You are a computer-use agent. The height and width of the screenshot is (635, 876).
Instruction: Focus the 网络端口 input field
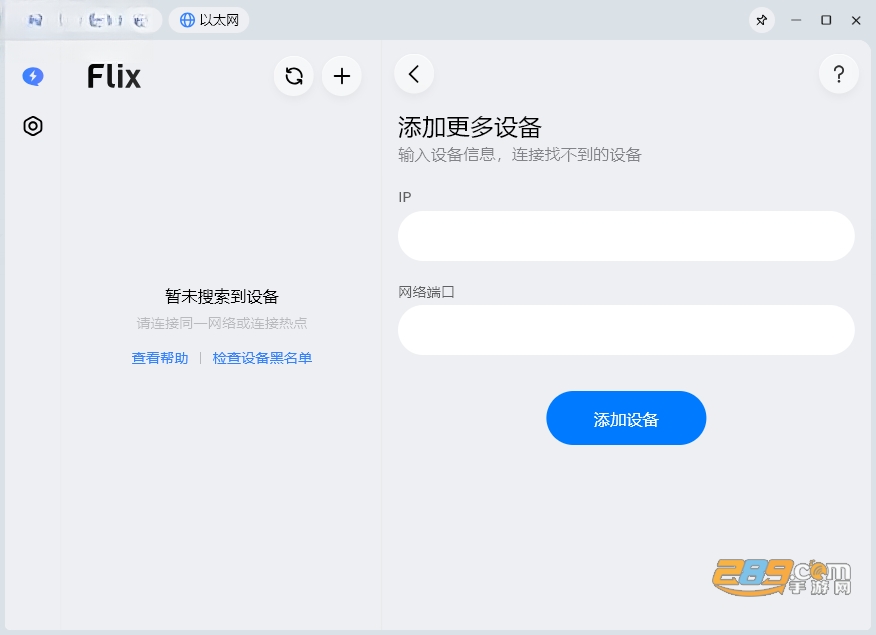pos(626,330)
